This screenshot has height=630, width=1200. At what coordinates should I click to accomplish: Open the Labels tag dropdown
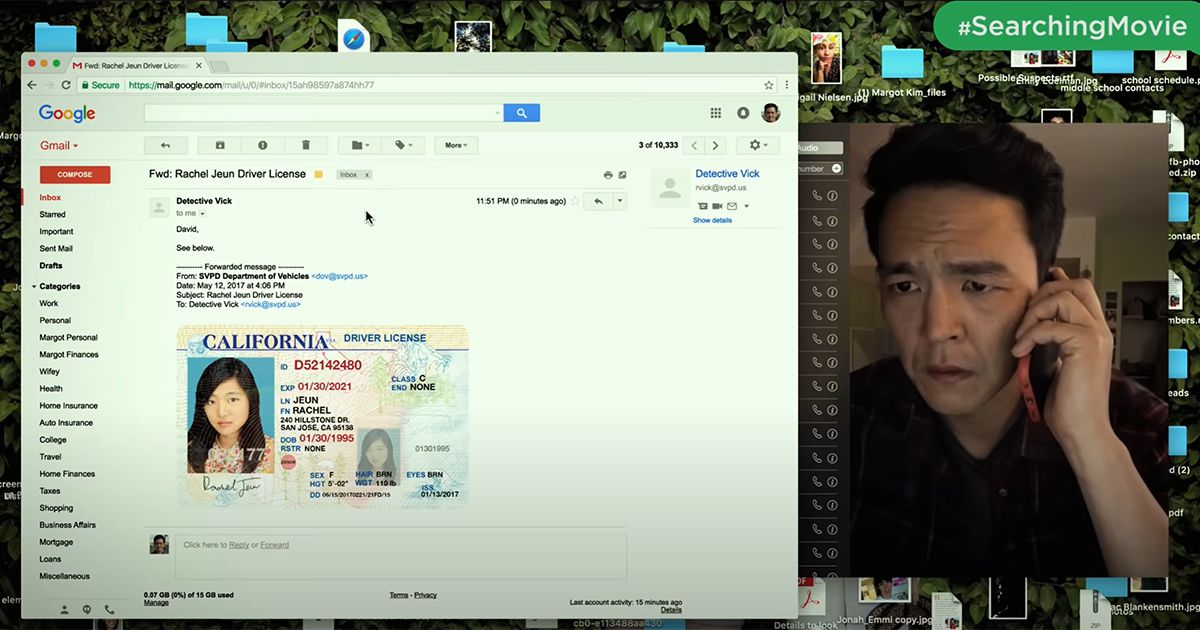click(404, 145)
